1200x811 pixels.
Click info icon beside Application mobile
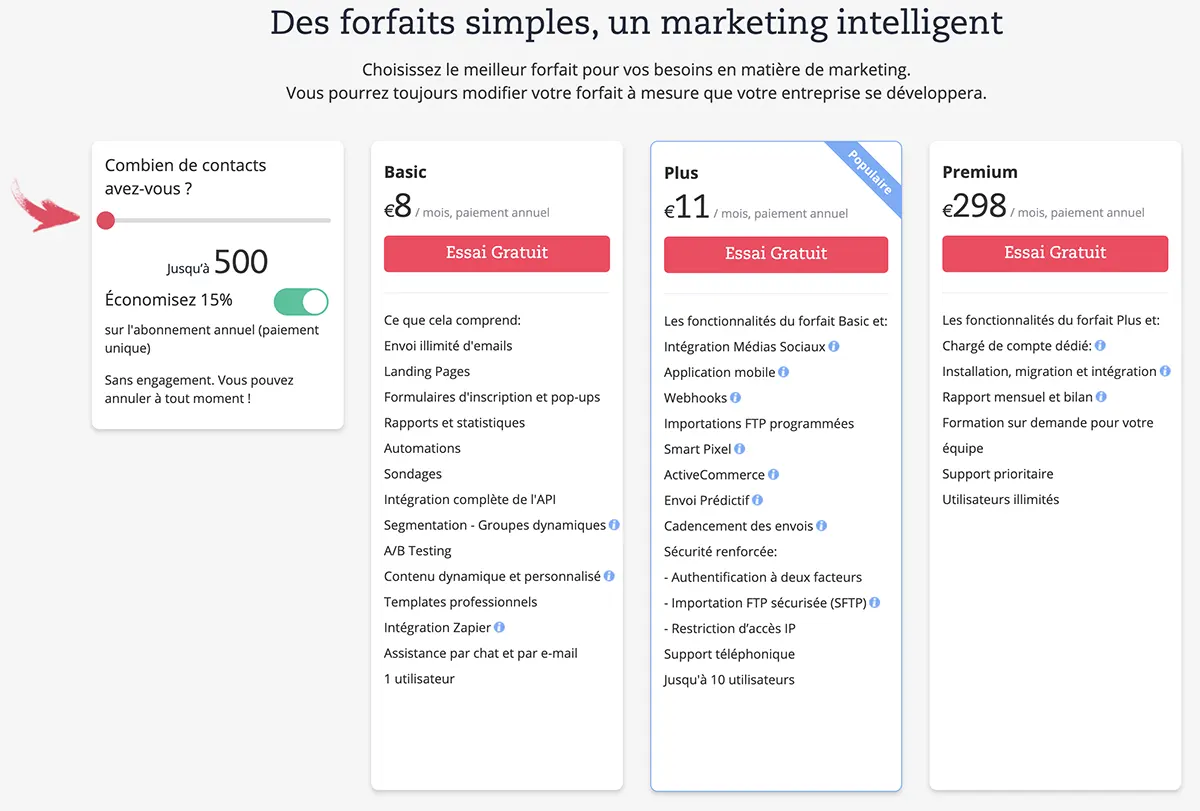pyautogui.click(x=784, y=372)
